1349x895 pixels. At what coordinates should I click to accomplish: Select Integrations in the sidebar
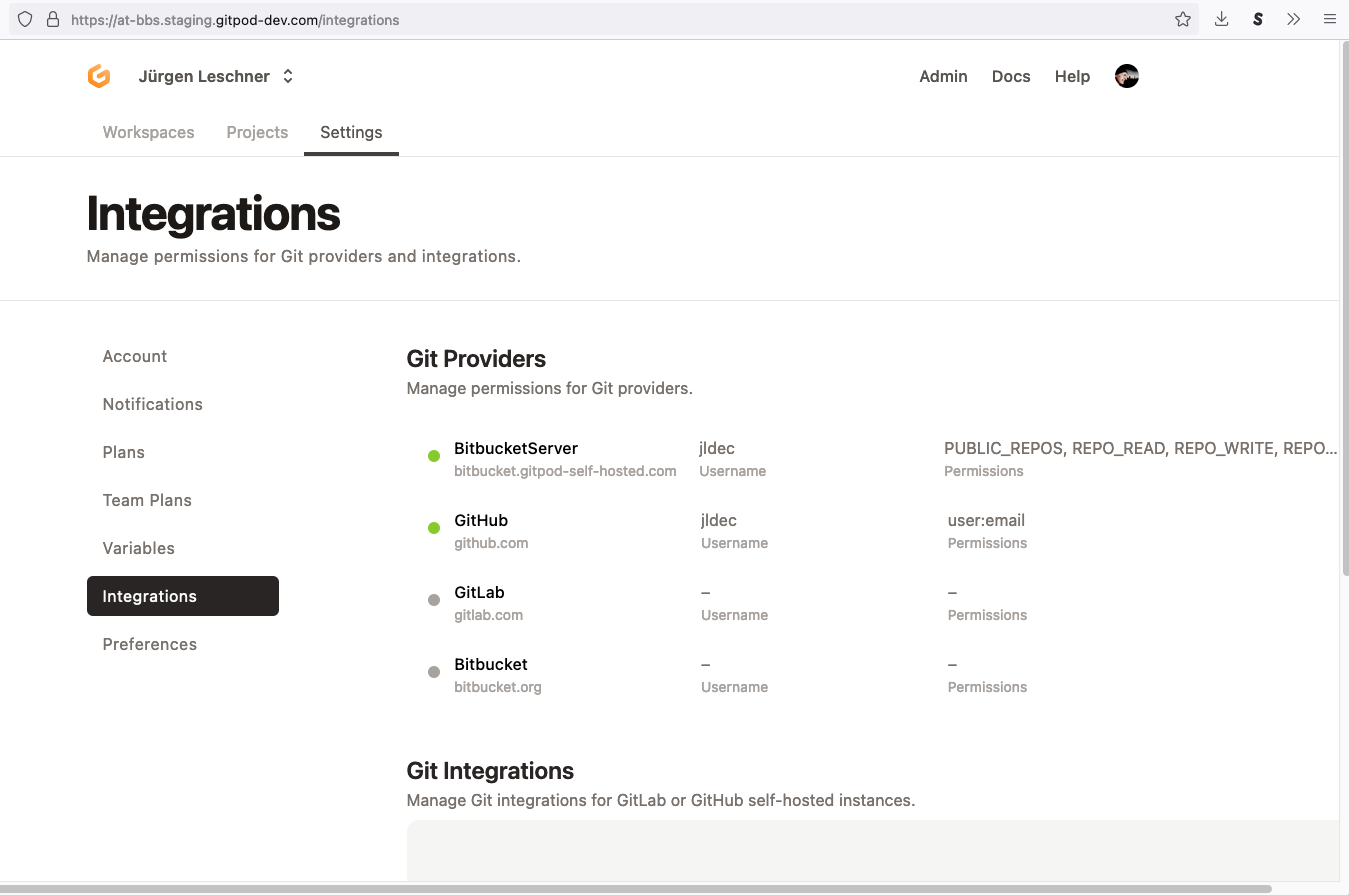(183, 596)
